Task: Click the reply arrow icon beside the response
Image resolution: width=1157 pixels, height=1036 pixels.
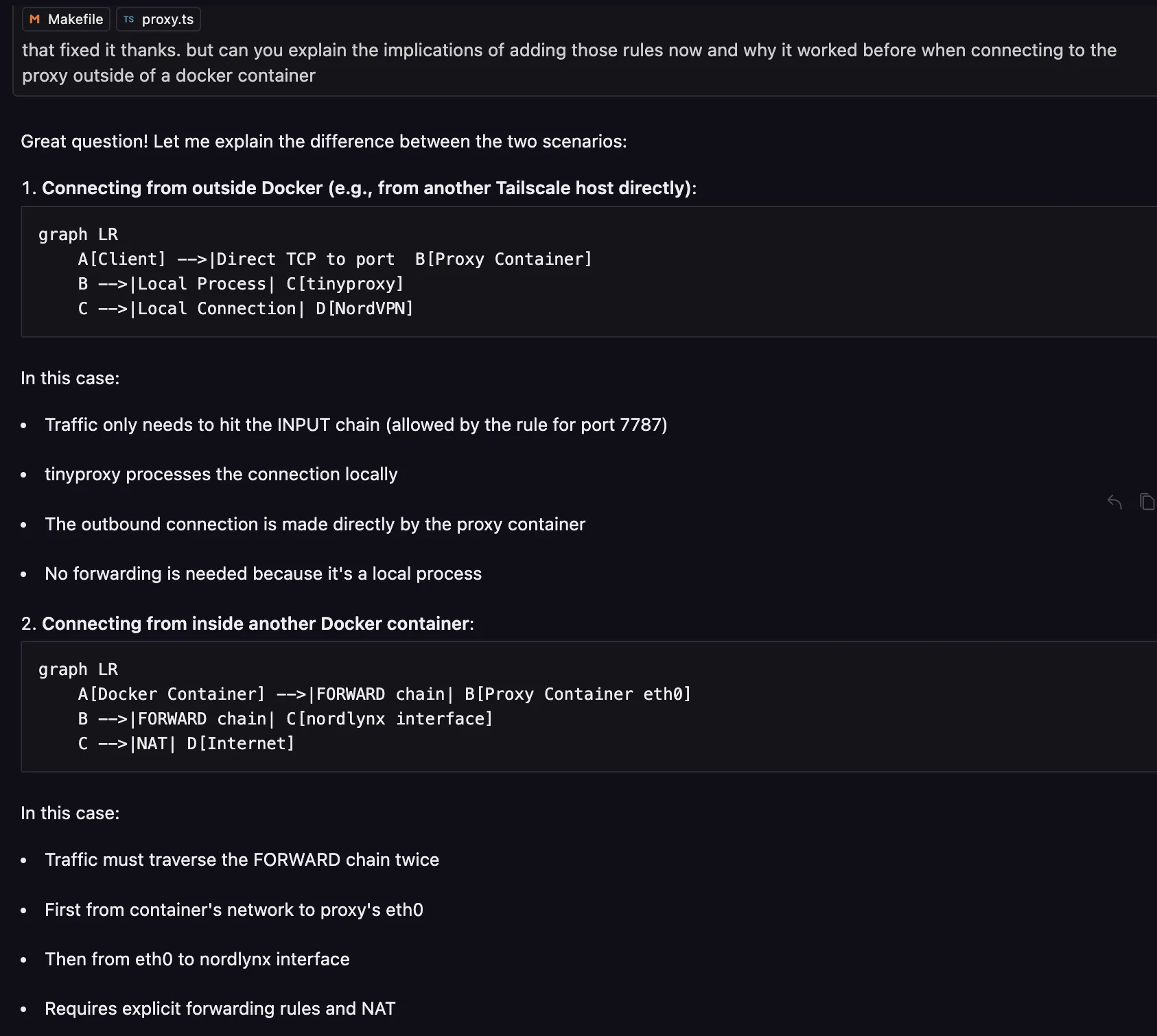Action: [1114, 502]
